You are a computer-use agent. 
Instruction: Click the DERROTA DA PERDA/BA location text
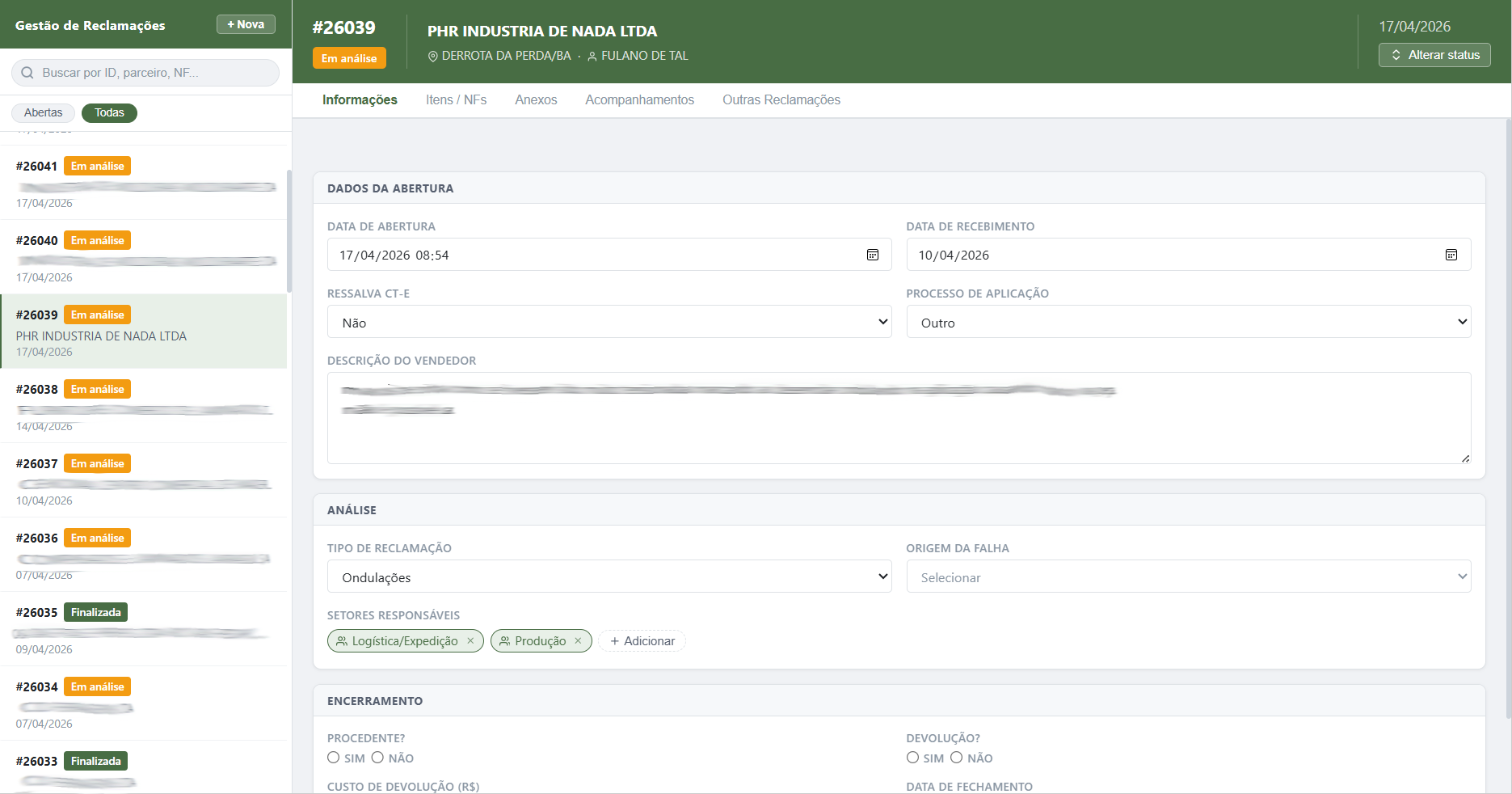[507, 56]
